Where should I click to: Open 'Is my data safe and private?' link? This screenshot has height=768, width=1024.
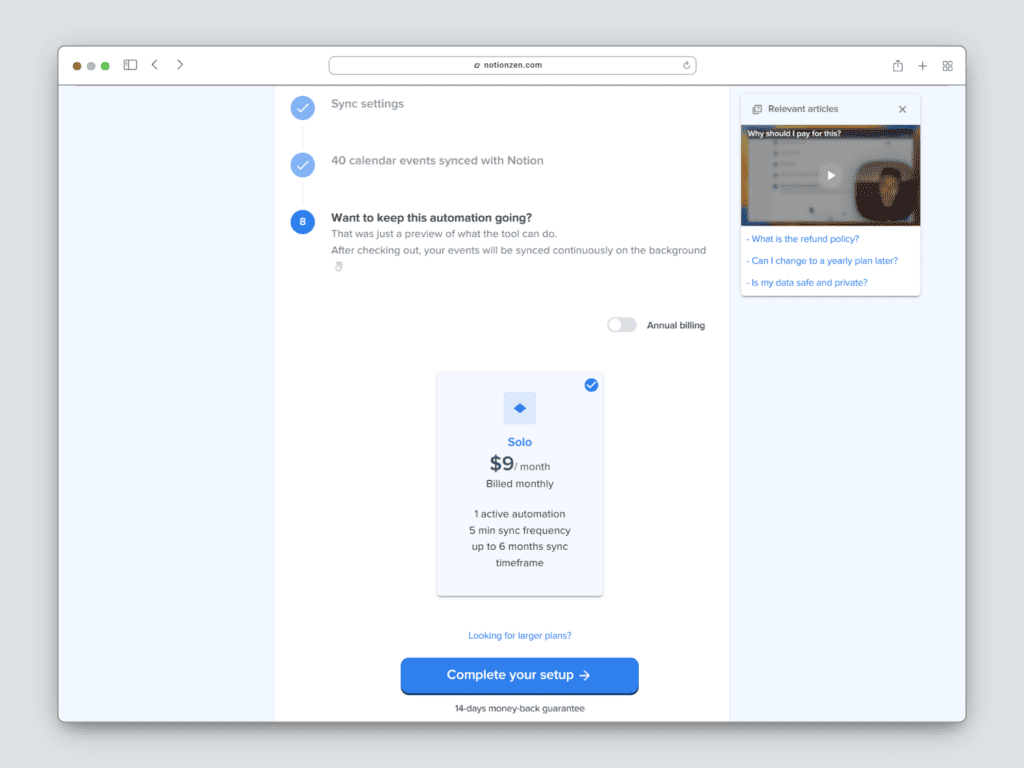click(x=807, y=283)
